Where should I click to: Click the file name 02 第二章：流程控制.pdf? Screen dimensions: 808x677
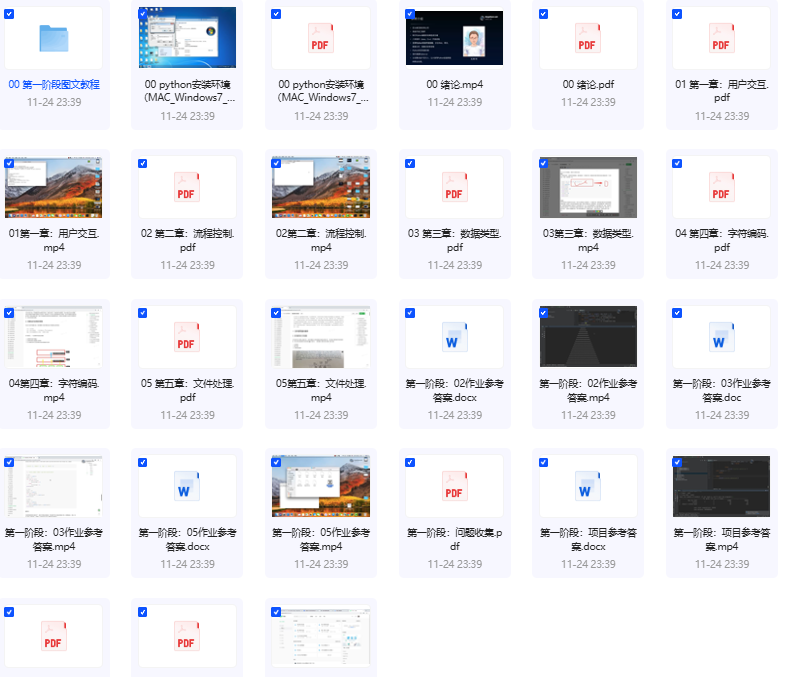187,240
